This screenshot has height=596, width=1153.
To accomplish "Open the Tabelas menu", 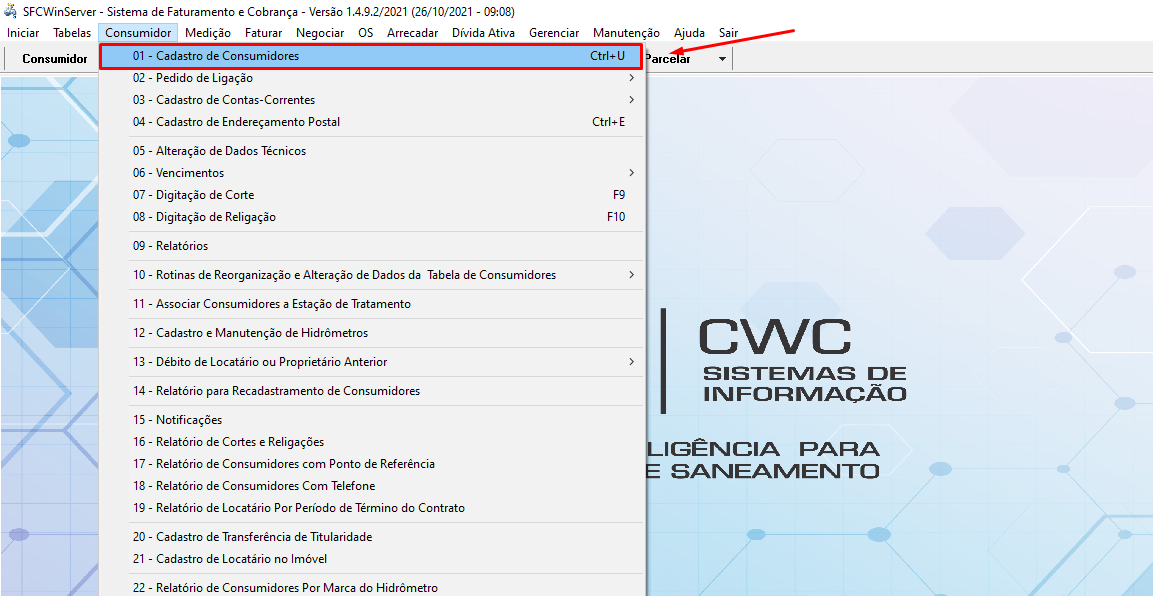I will point(71,32).
